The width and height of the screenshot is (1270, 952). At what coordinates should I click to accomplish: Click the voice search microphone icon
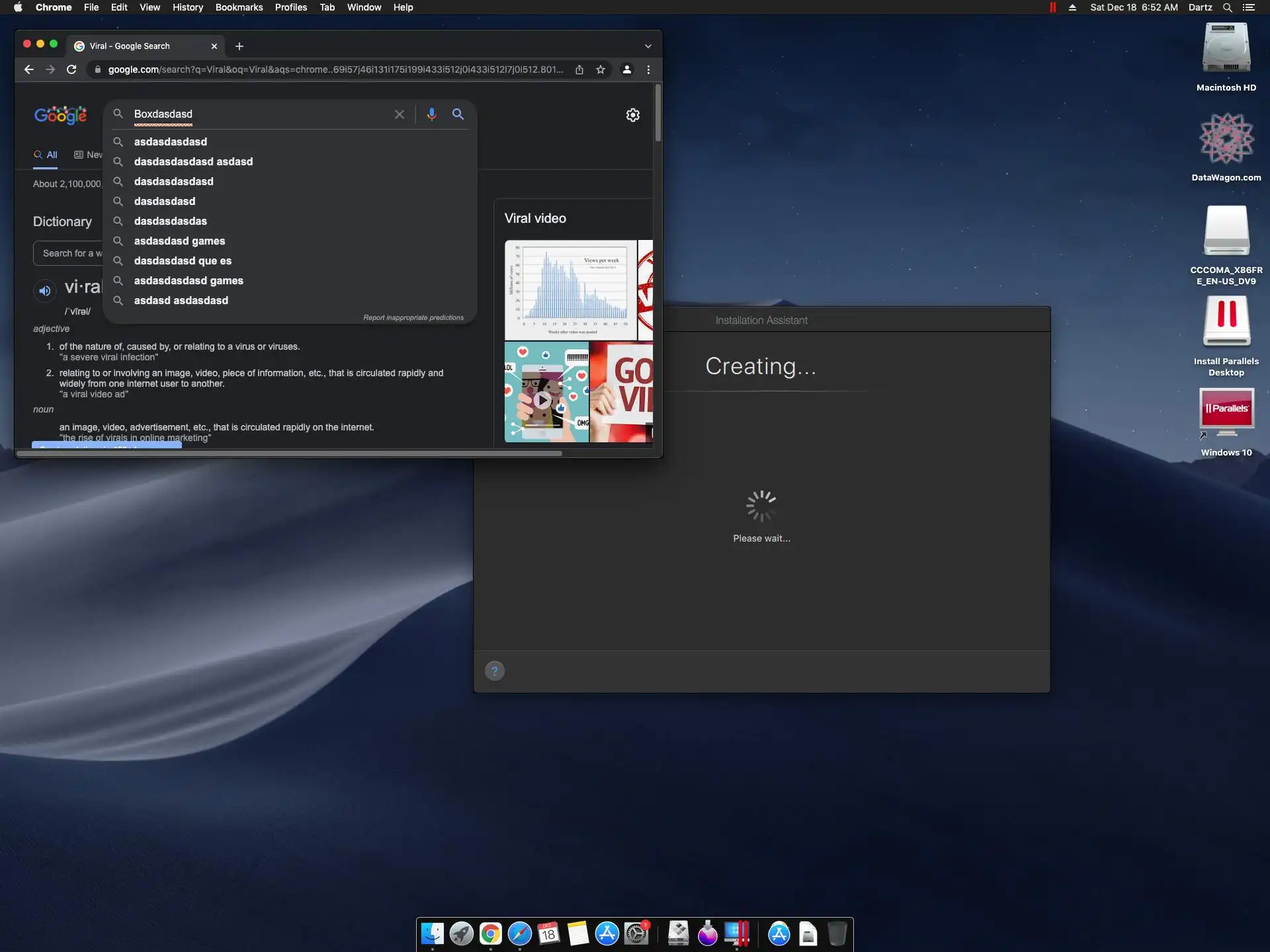click(431, 114)
